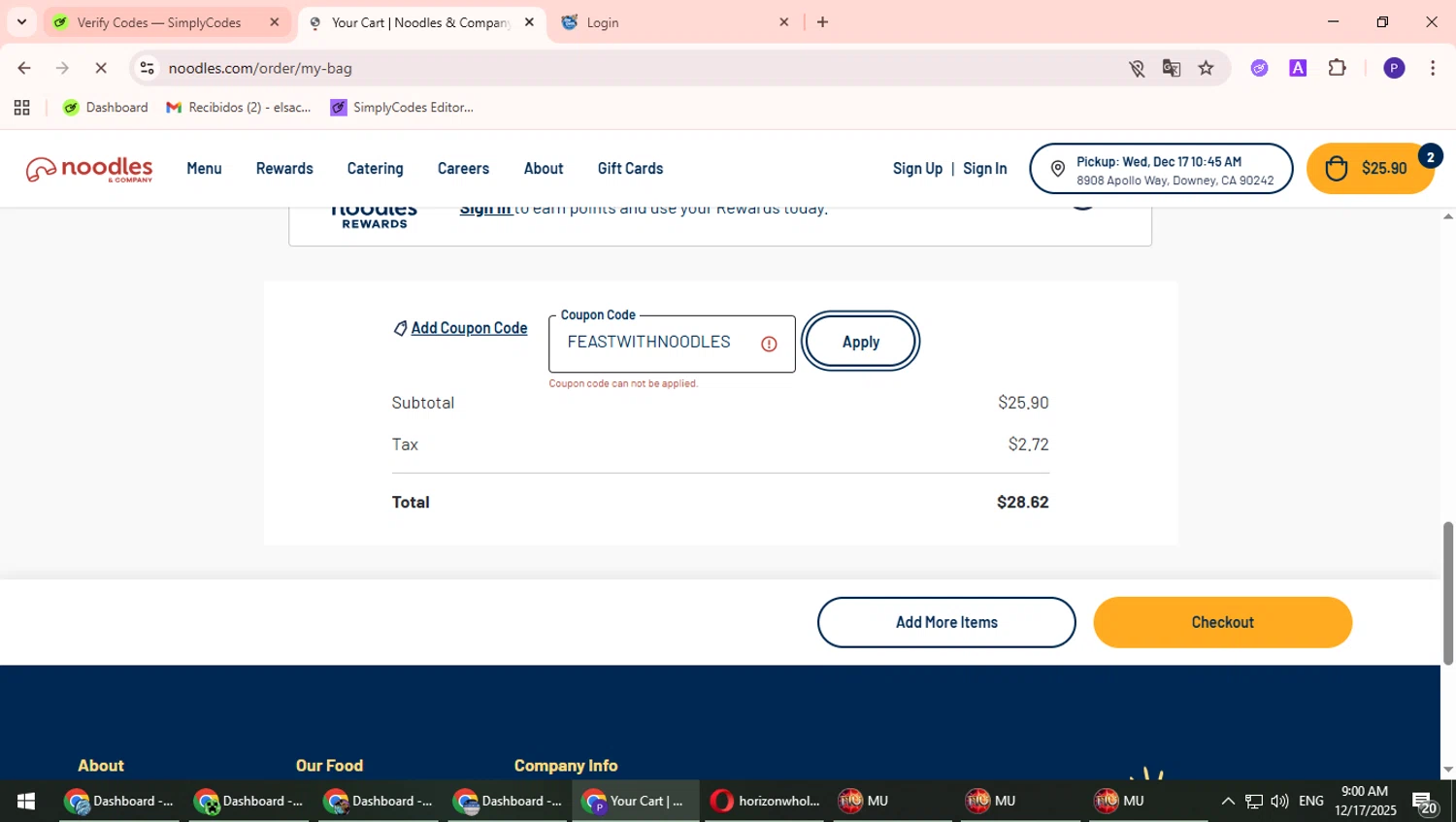Close the Login tab
The image size is (1456, 822).
click(784, 22)
